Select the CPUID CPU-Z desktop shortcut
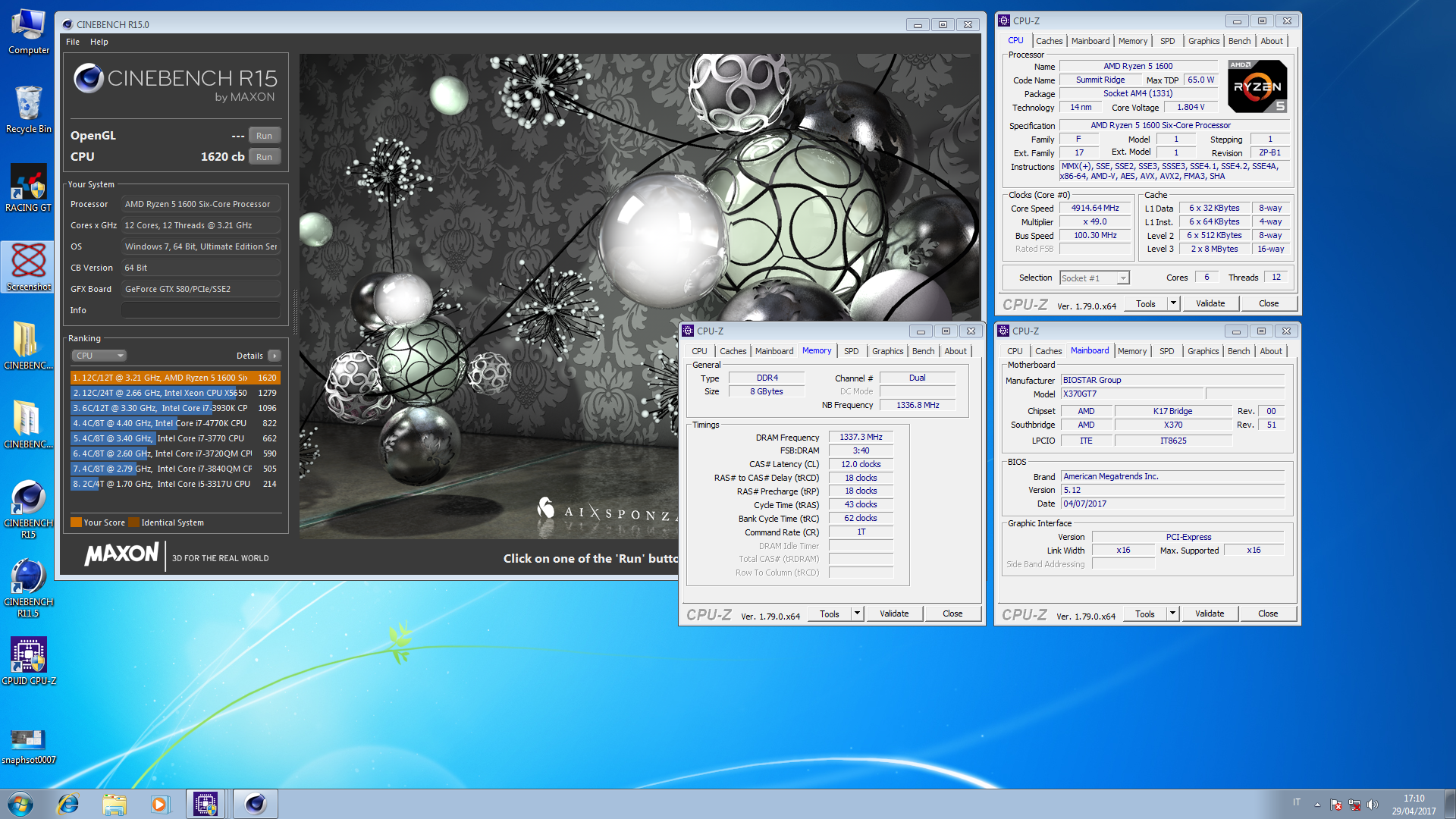The width and height of the screenshot is (1456, 819). point(28,661)
